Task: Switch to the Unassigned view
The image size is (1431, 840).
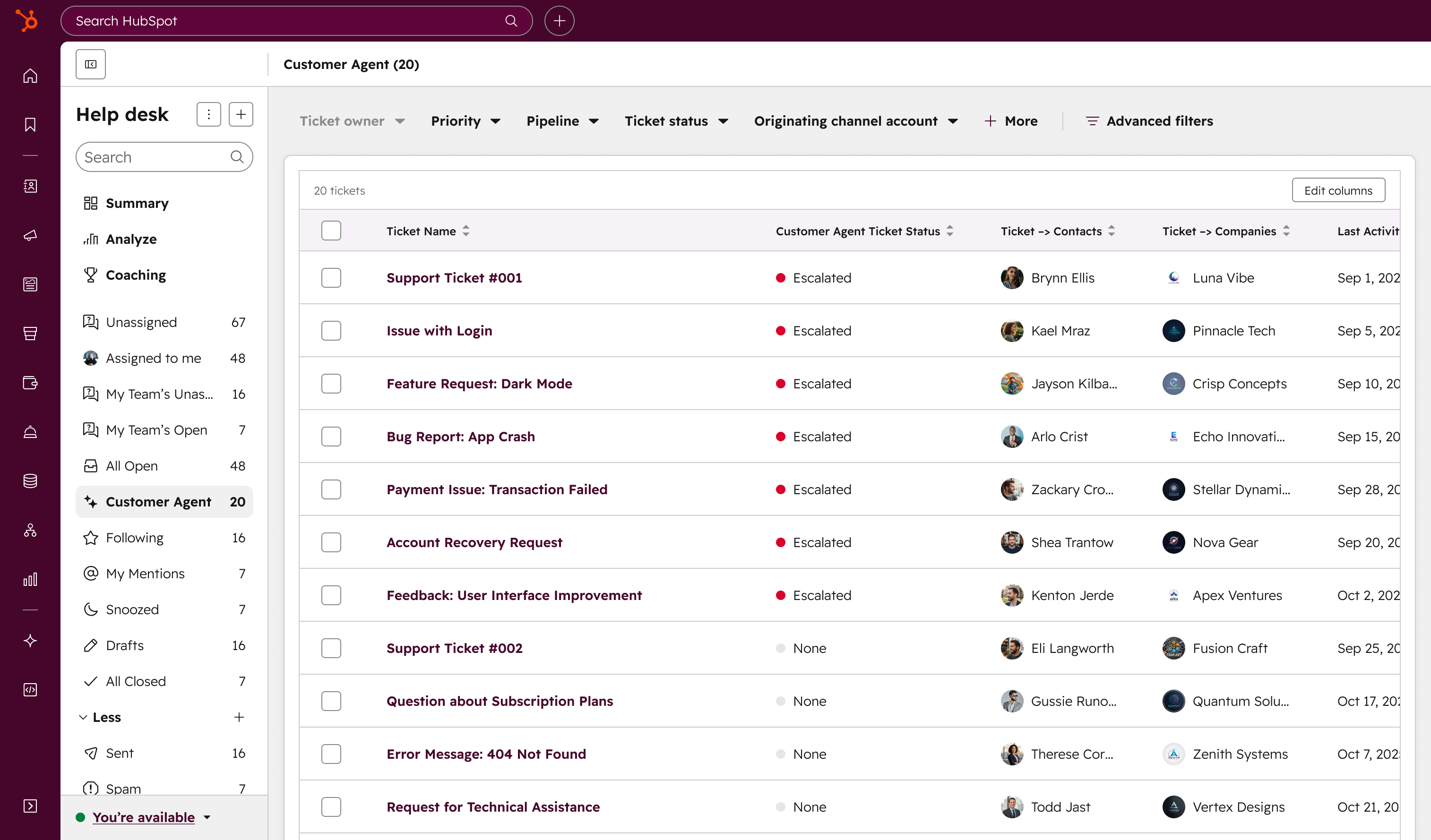Action: click(141, 322)
